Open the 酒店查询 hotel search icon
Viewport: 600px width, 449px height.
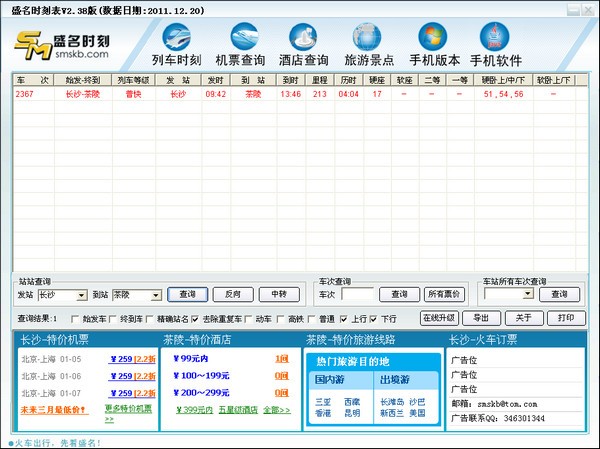point(304,45)
